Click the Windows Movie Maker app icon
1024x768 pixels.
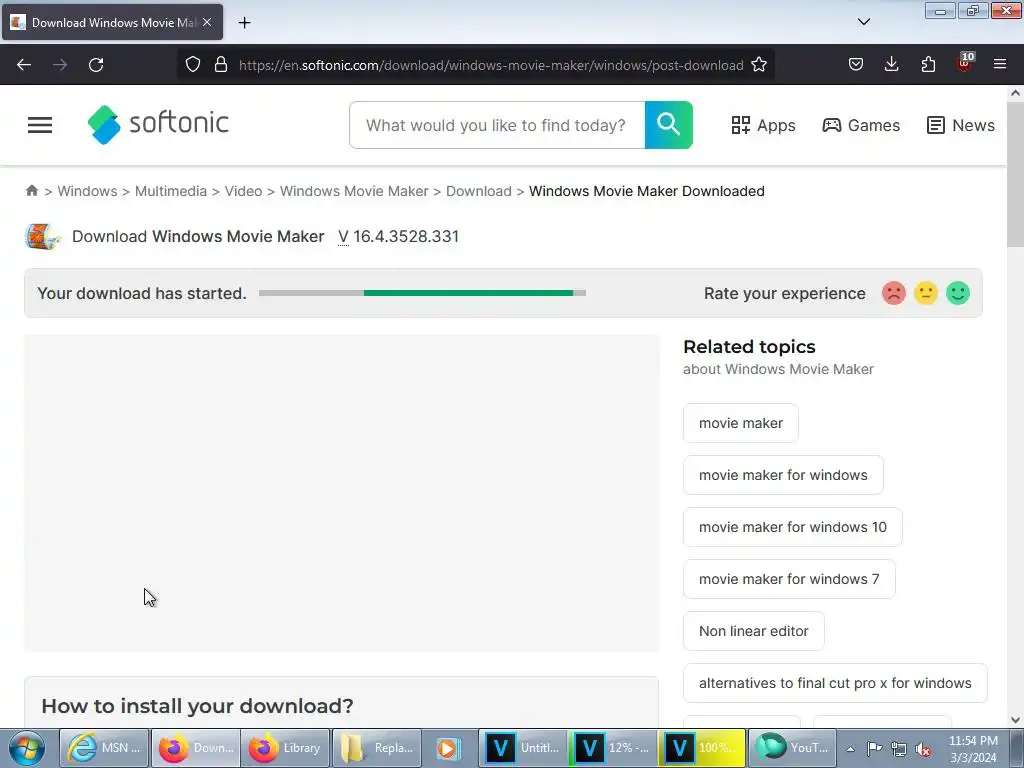[42, 236]
